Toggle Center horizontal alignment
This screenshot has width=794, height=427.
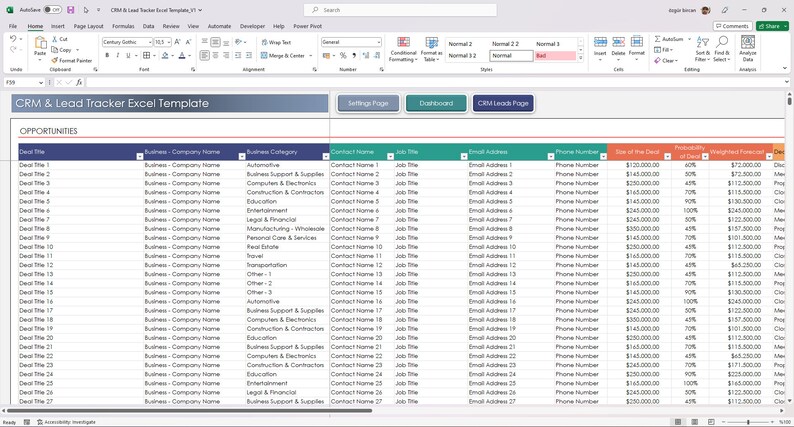coord(215,55)
